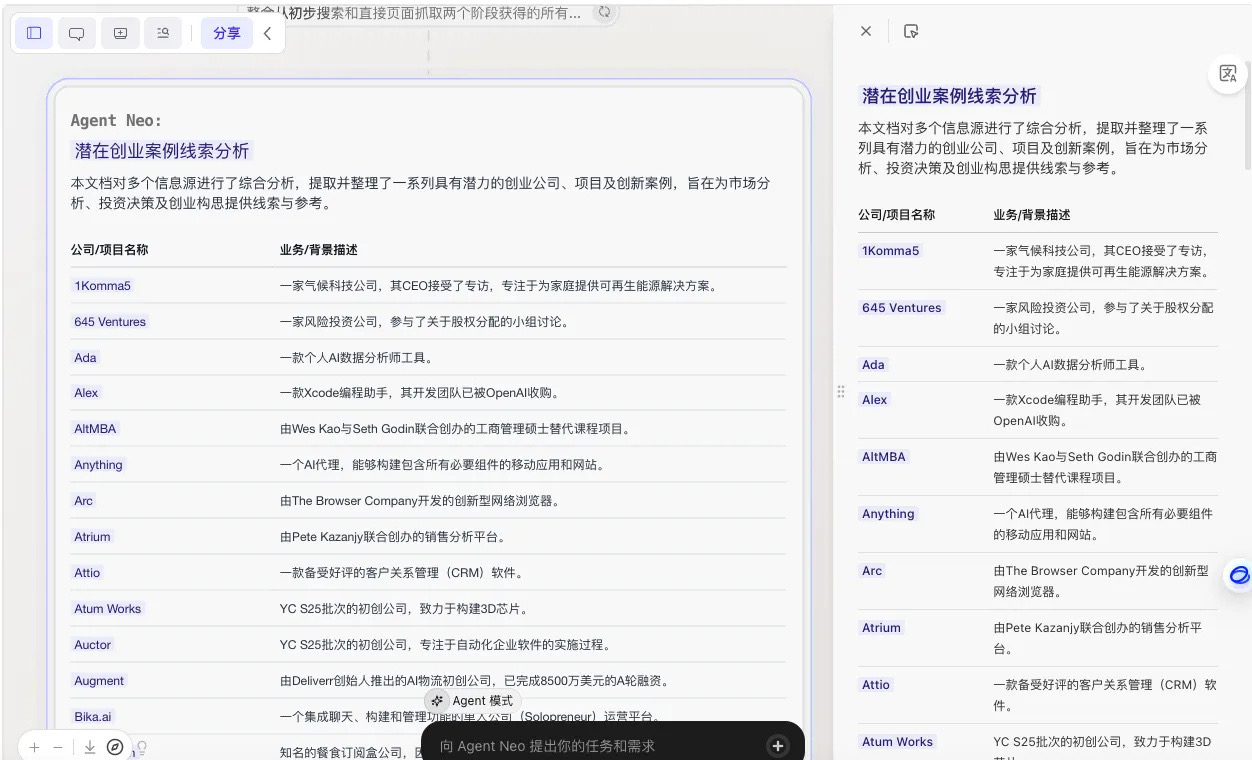Click the pointer-select icon in right panel
The height and width of the screenshot is (760, 1252).
pyautogui.click(x=911, y=31)
